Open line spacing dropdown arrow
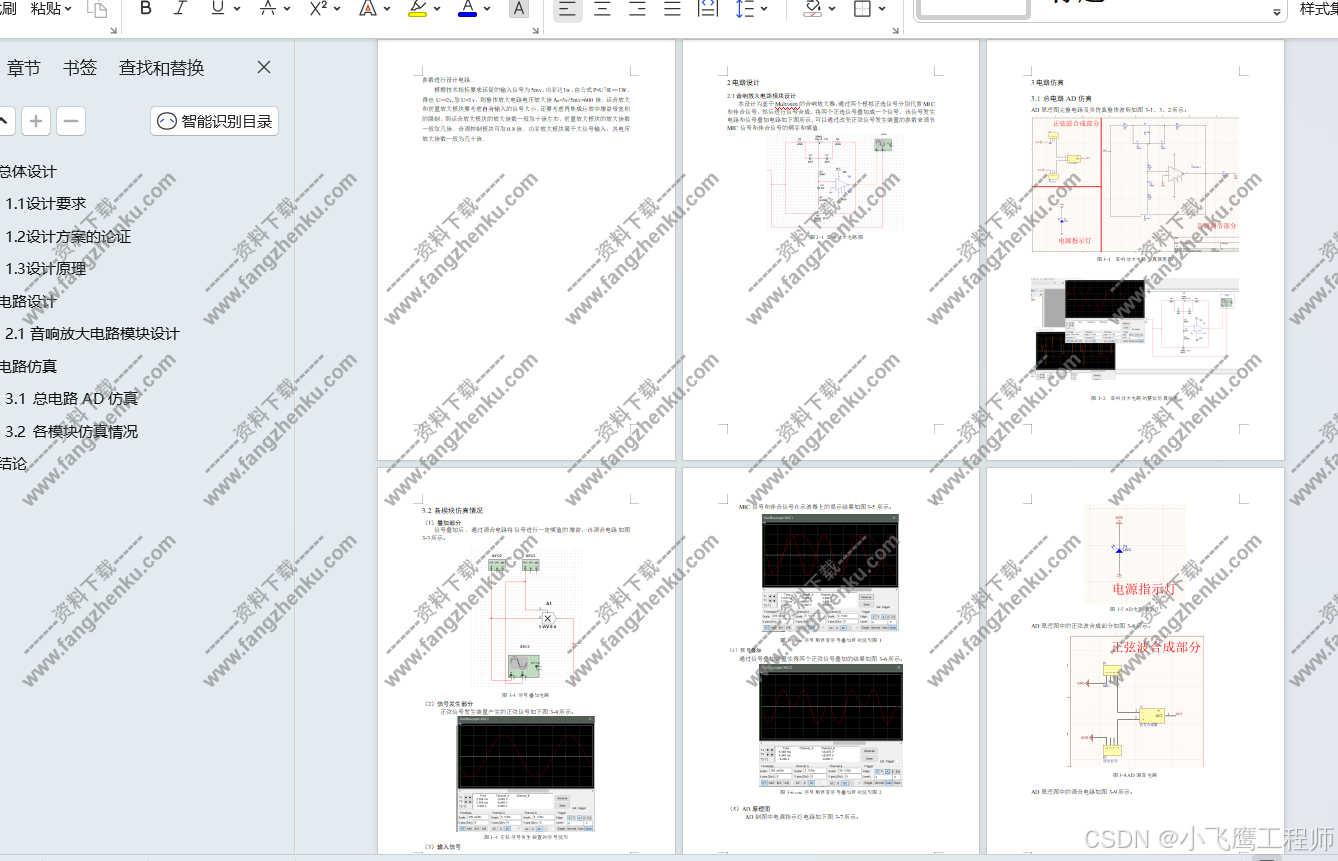This screenshot has width=1338, height=861. pos(764,9)
